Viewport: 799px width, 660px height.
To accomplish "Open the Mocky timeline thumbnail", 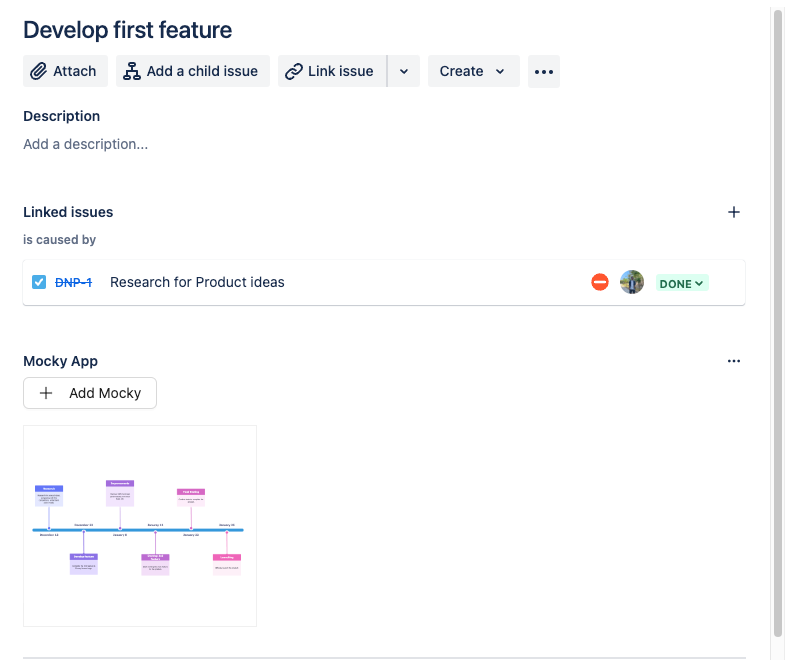I will point(140,526).
